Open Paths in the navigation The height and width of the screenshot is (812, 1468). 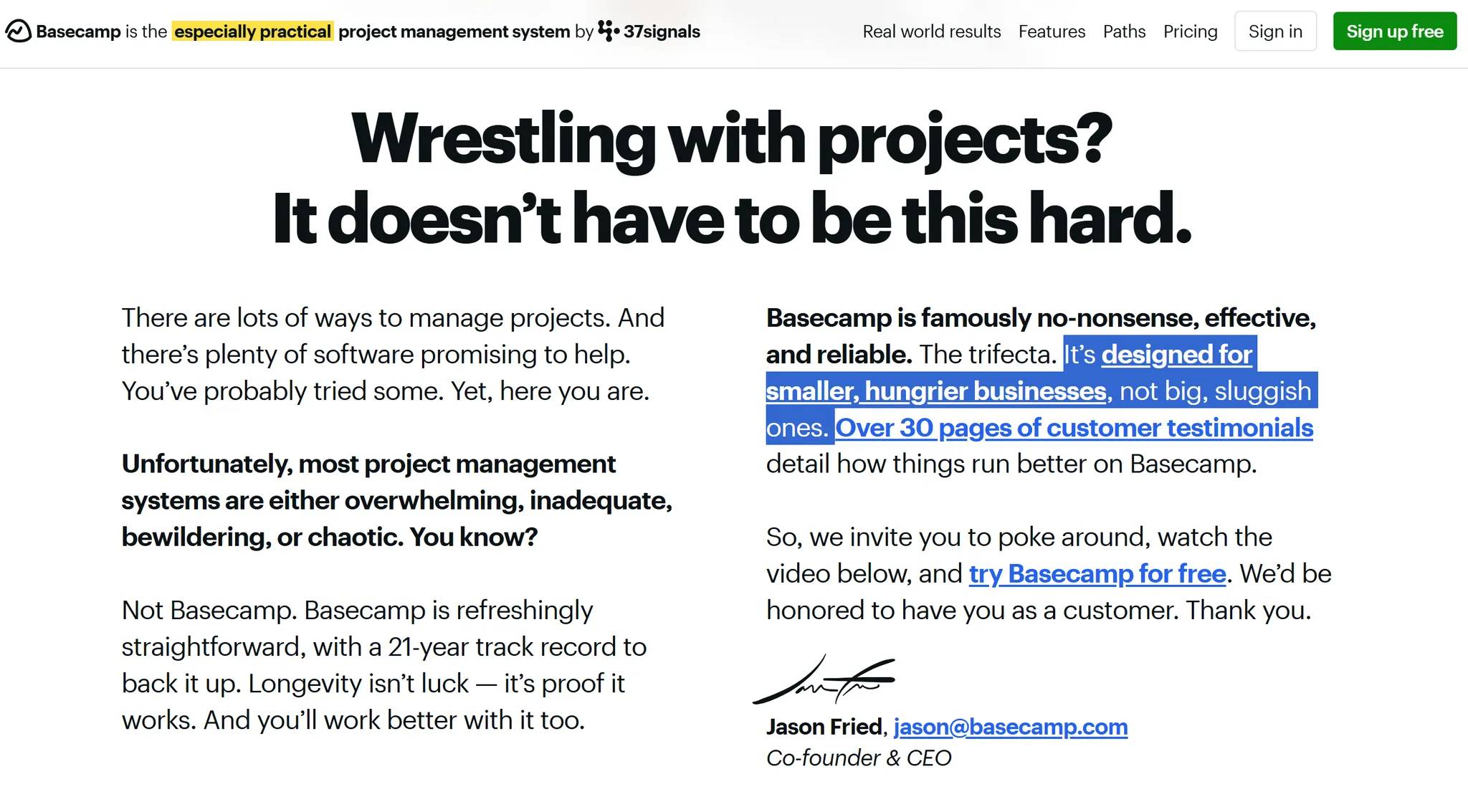[1124, 32]
